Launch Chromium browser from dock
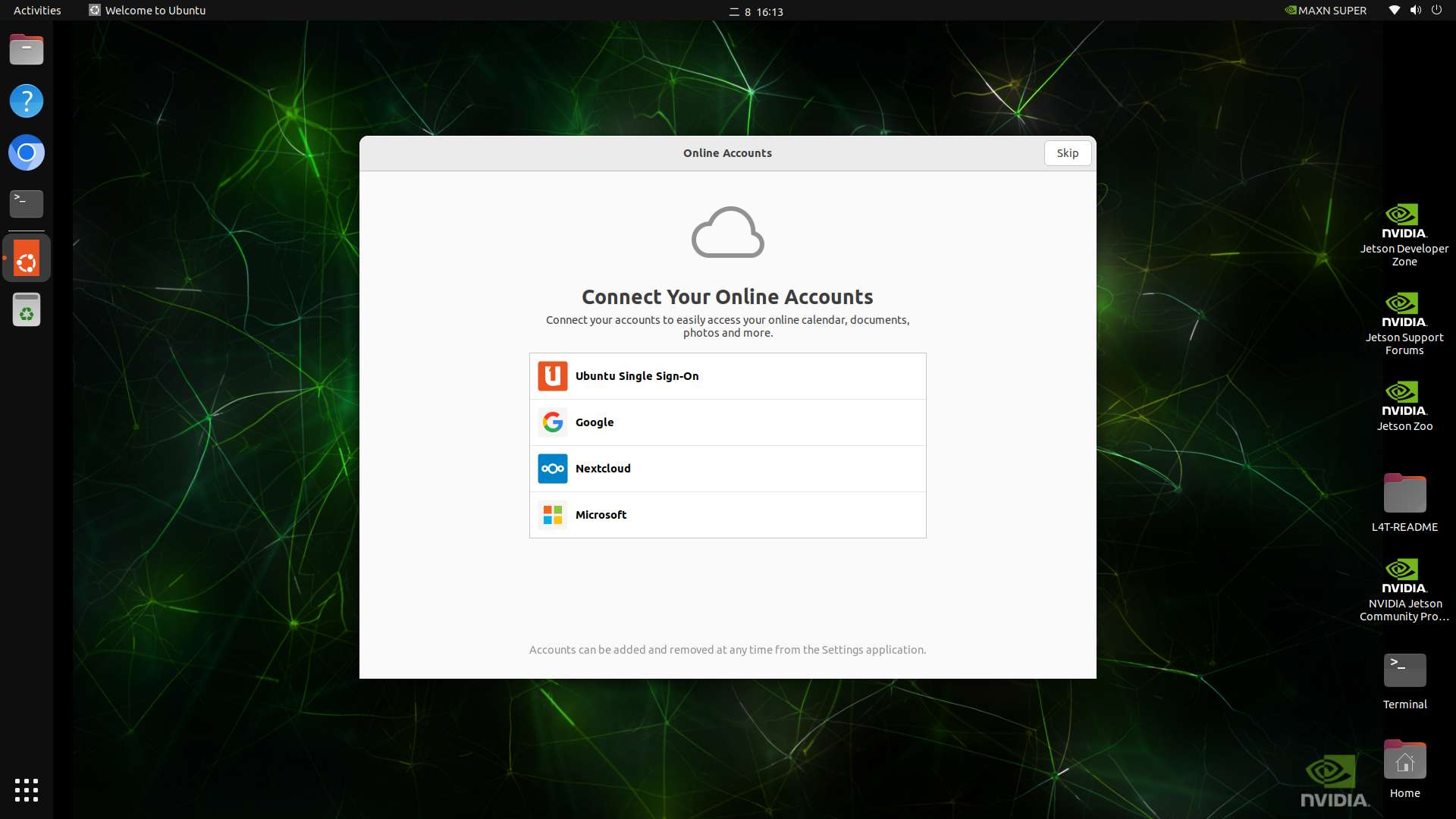Image resolution: width=1456 pixels, height=819 pixels. [x=27, y=152]
